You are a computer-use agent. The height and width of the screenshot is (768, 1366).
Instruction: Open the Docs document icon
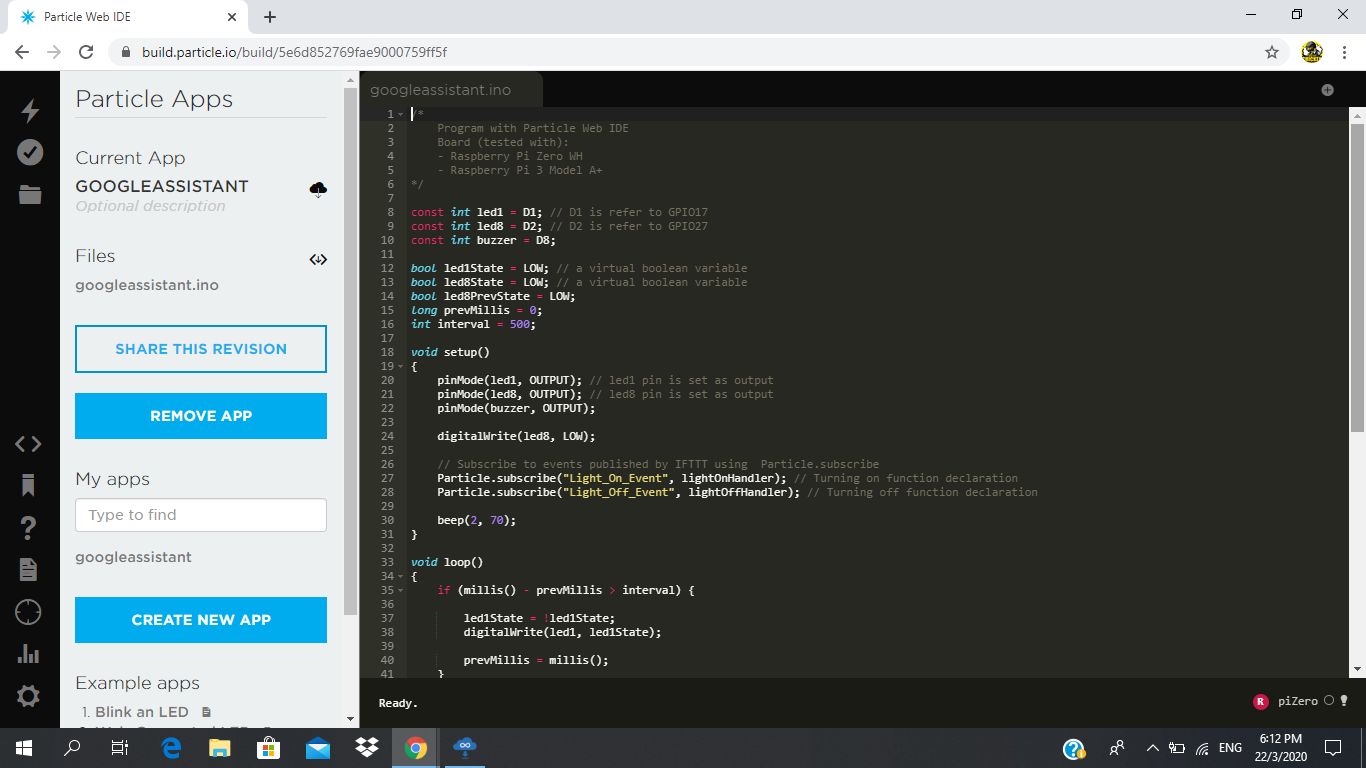(29, 569)
